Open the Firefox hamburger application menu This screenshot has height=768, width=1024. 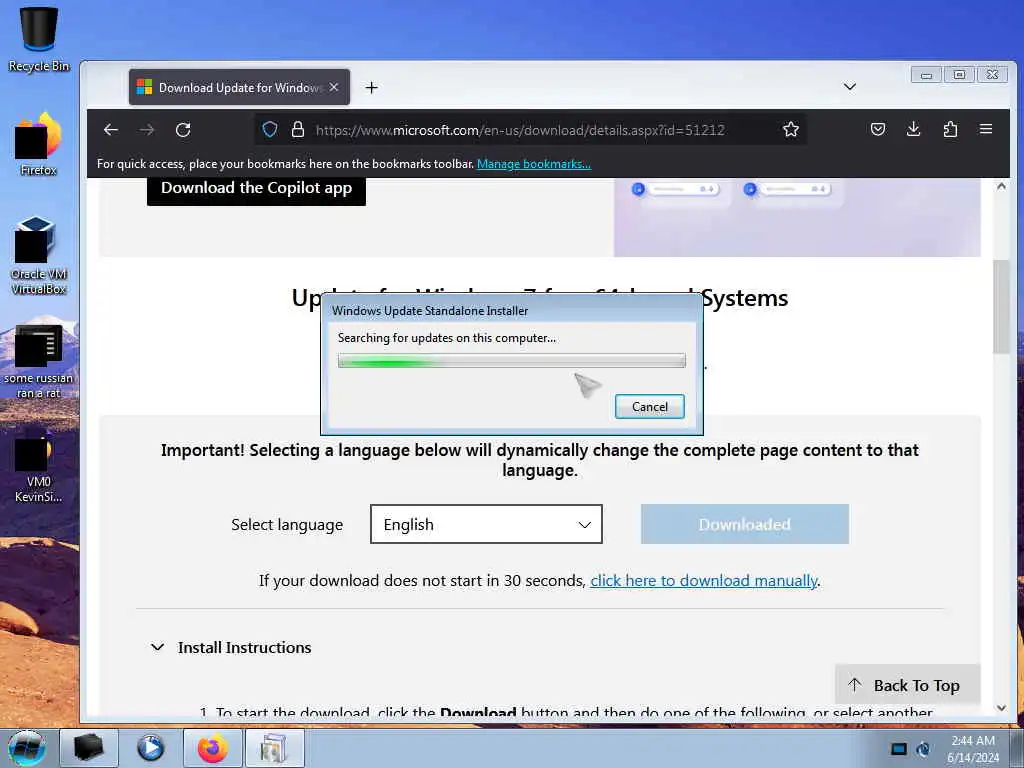point(986,129)
